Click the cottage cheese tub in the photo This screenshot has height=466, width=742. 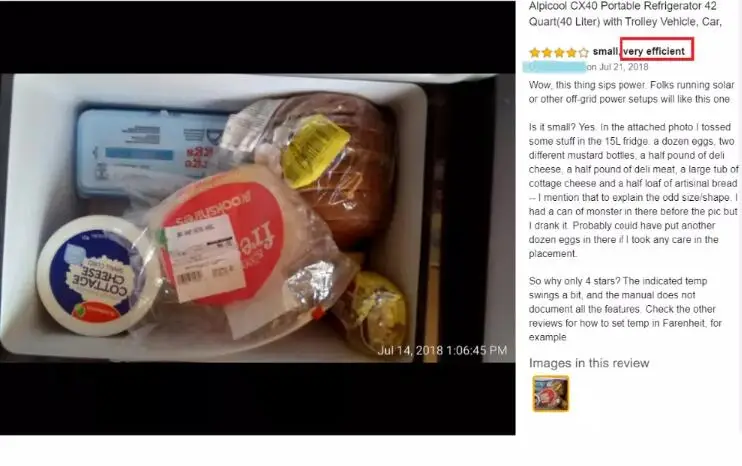pos(95,275)
